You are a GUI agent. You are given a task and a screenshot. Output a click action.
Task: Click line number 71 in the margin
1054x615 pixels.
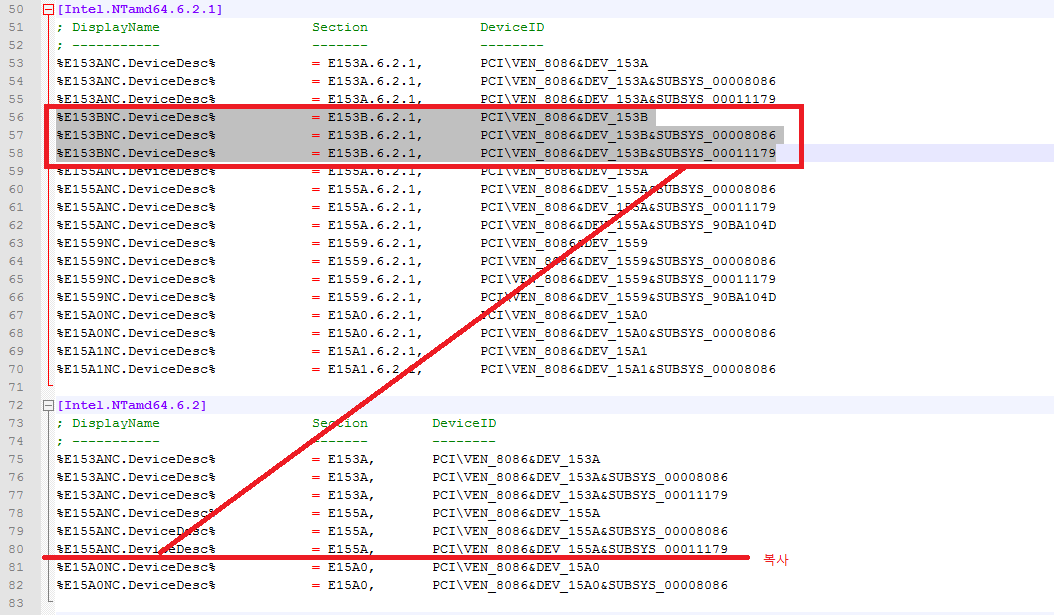coord(16,388)
